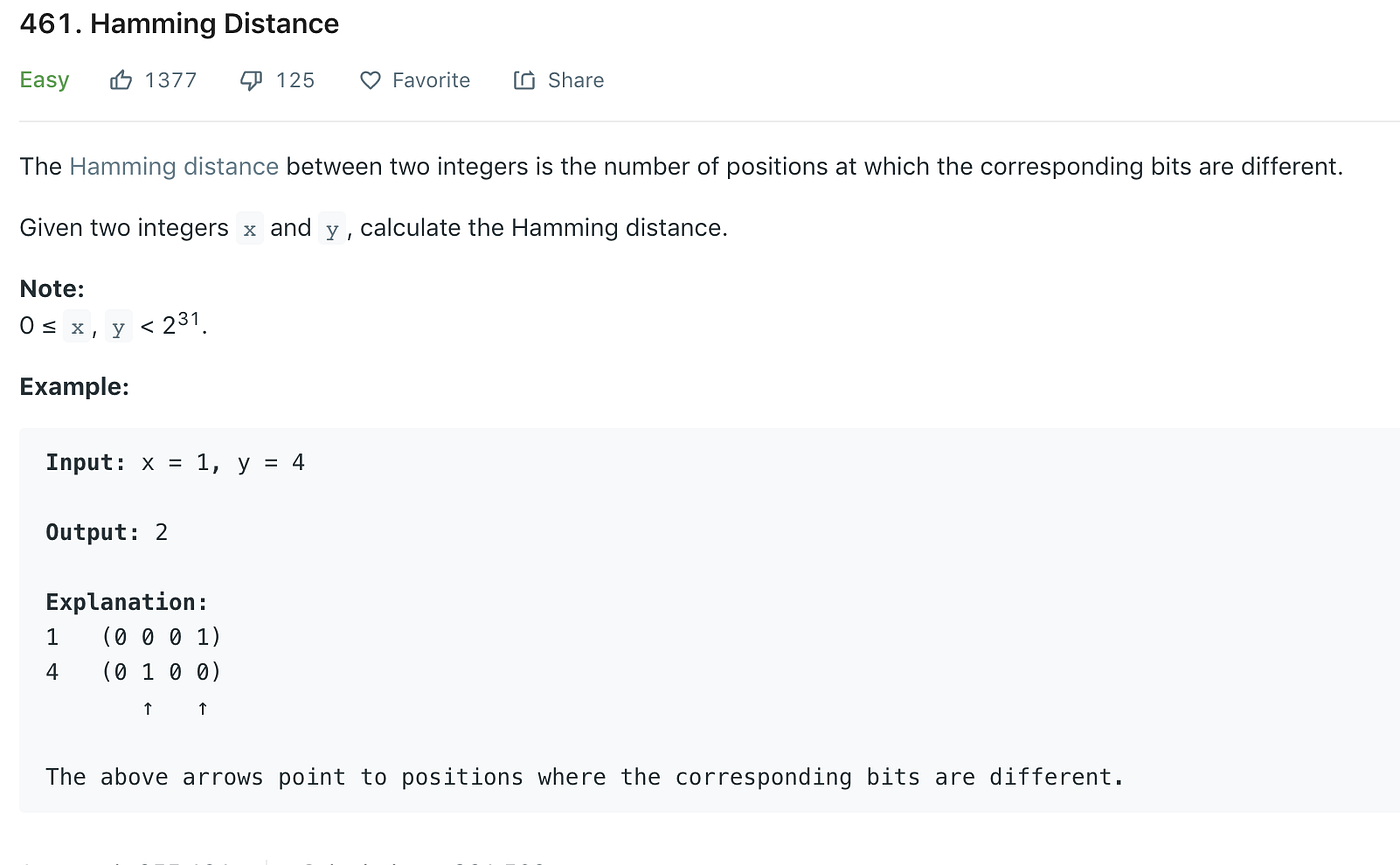Click the dislike count 125
Screen dimensions: 1400x865
(x=295, y=80)
